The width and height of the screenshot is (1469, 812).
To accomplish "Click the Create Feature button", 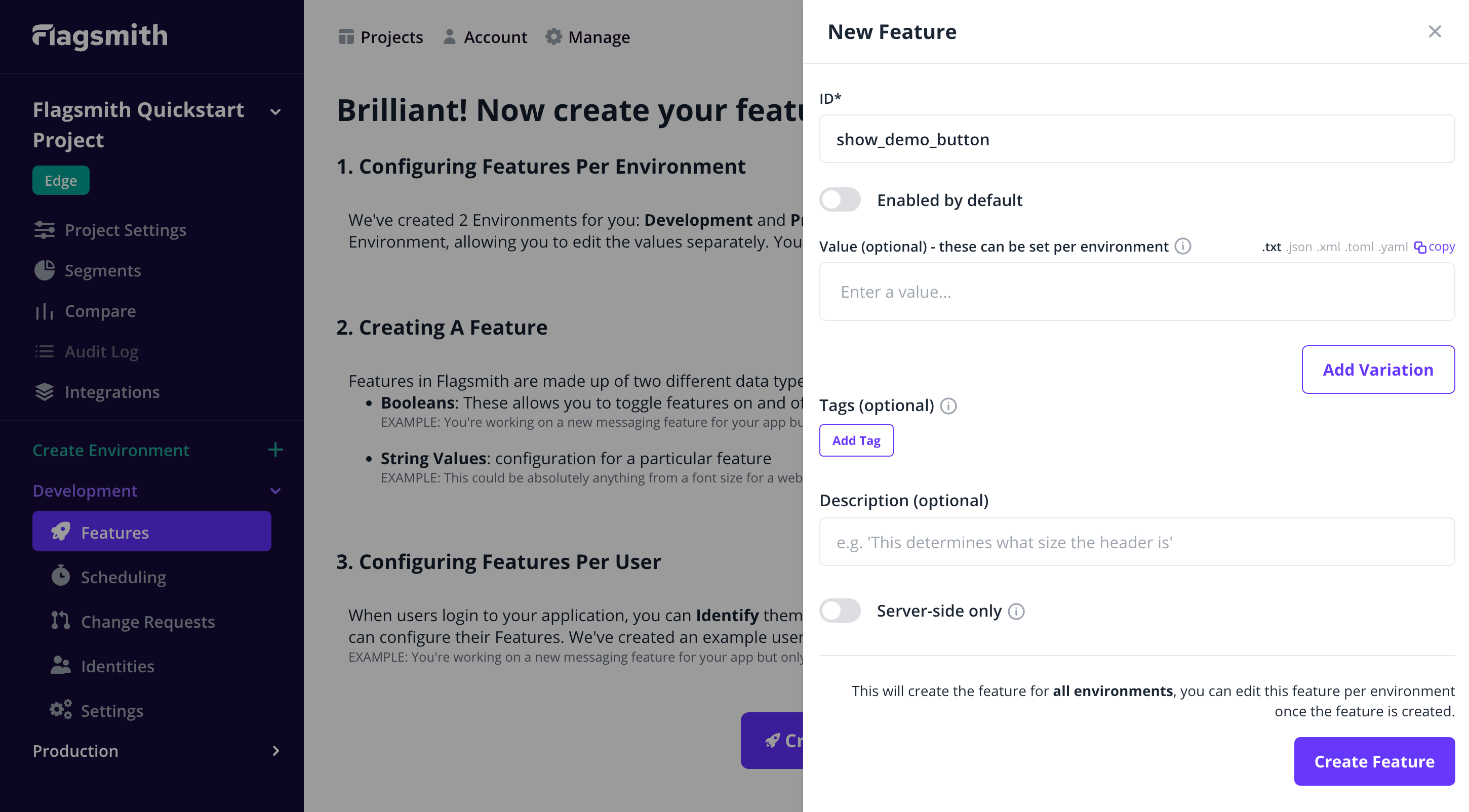I will coord(1375,761).
